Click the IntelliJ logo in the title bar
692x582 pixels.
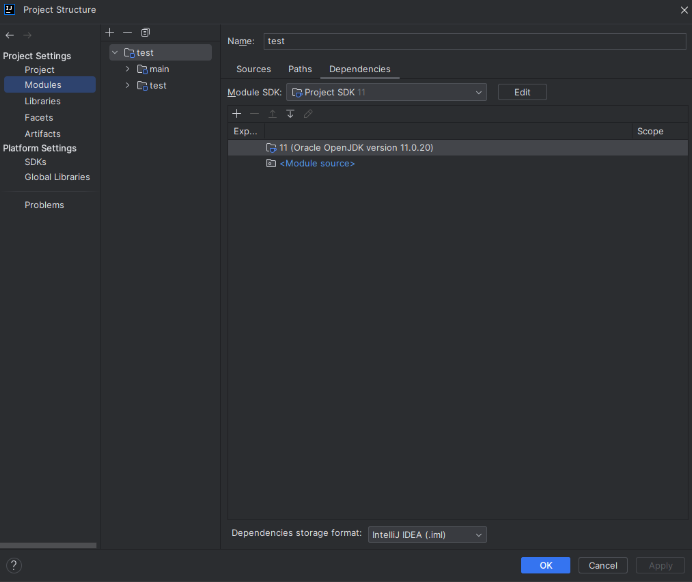(9, 9)
